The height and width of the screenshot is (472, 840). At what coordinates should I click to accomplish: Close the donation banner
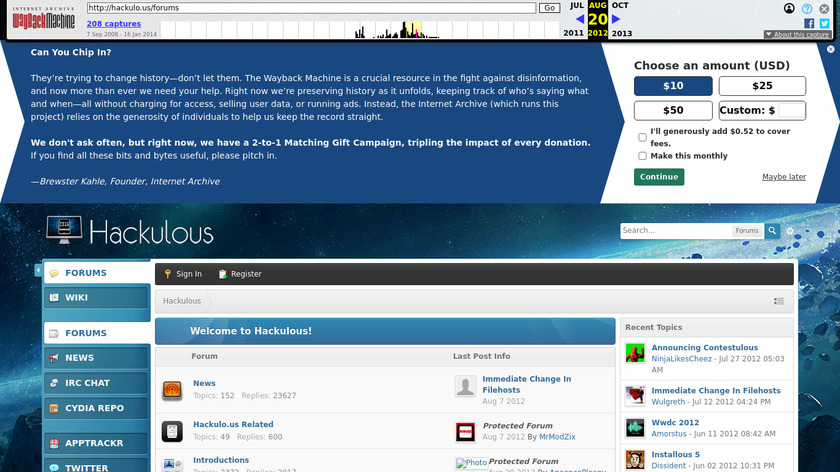(830, 49)
